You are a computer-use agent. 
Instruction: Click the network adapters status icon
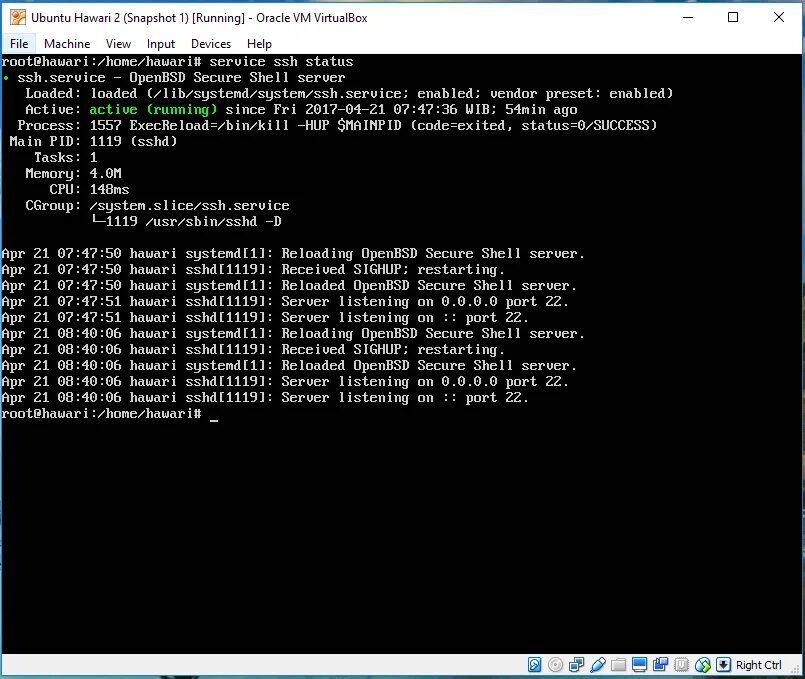[x=576, y=665]
